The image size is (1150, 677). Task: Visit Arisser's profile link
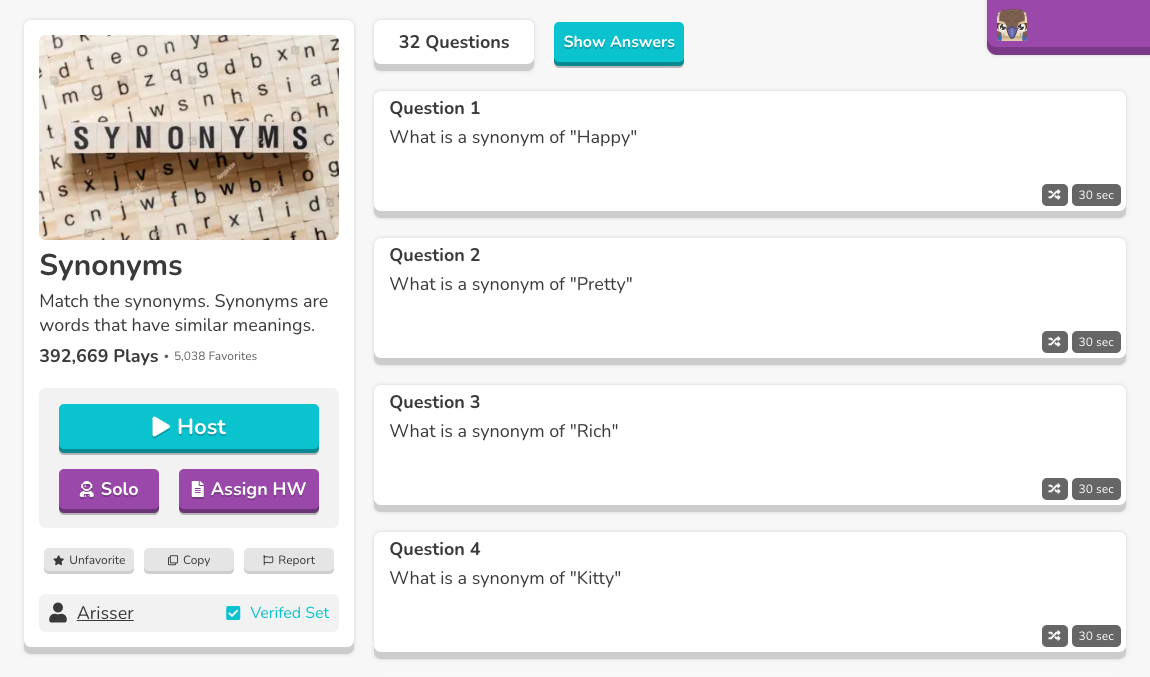[105, 613]
